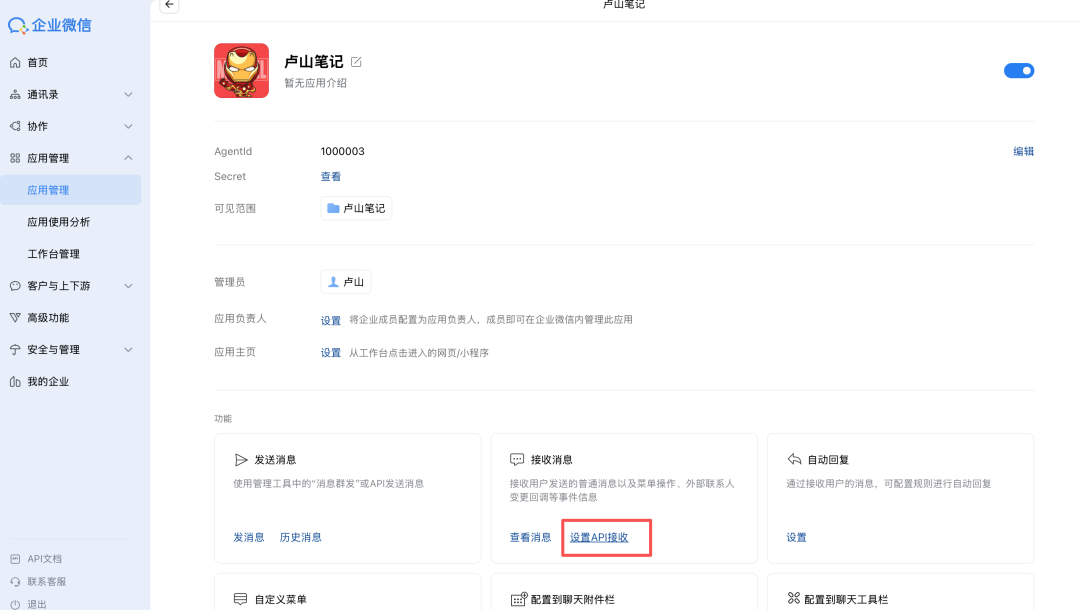
Task: Click the 我的企业 building icon
Action: click(x=15, y=381)
